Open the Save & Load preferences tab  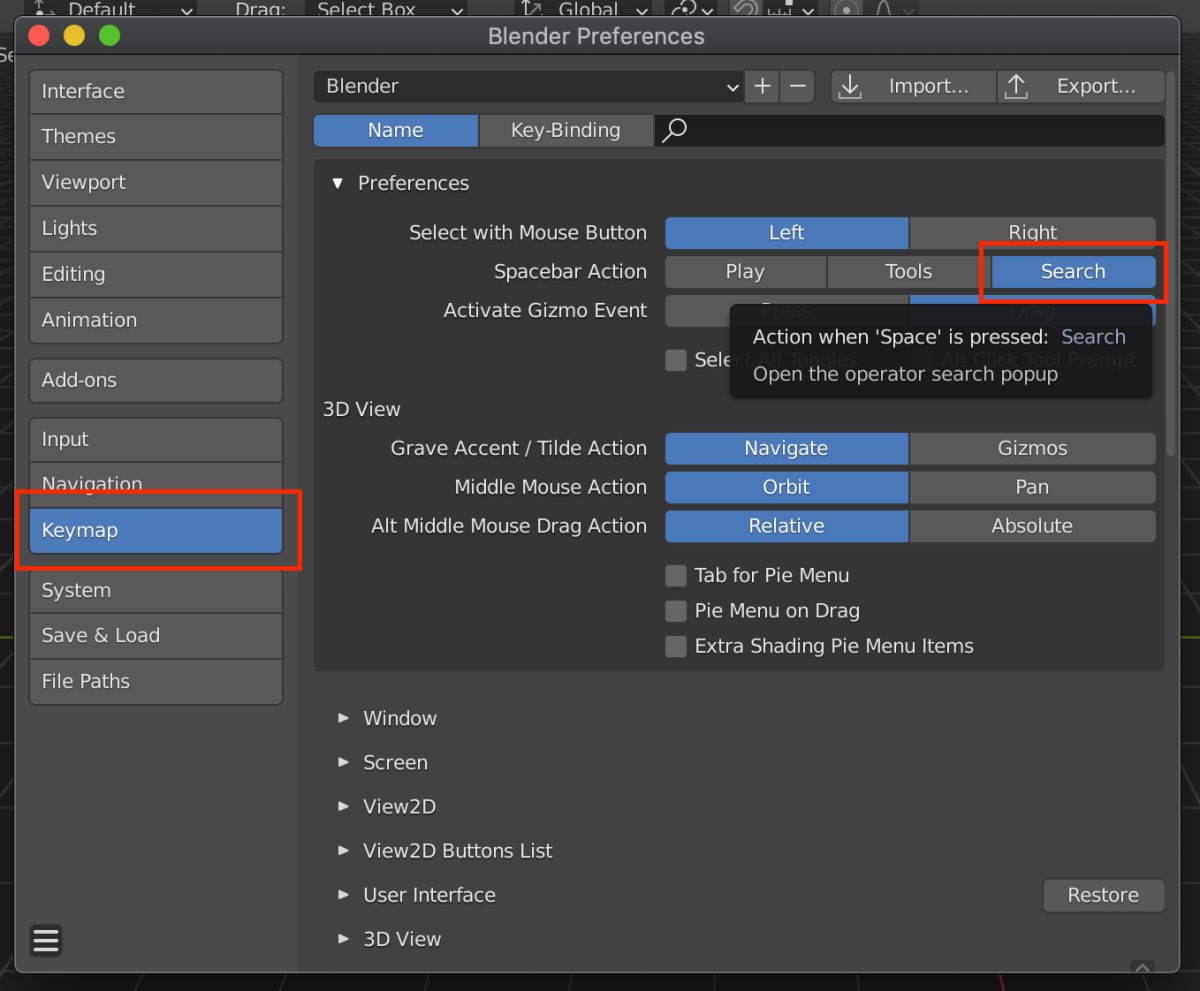(x=156, y=635)
